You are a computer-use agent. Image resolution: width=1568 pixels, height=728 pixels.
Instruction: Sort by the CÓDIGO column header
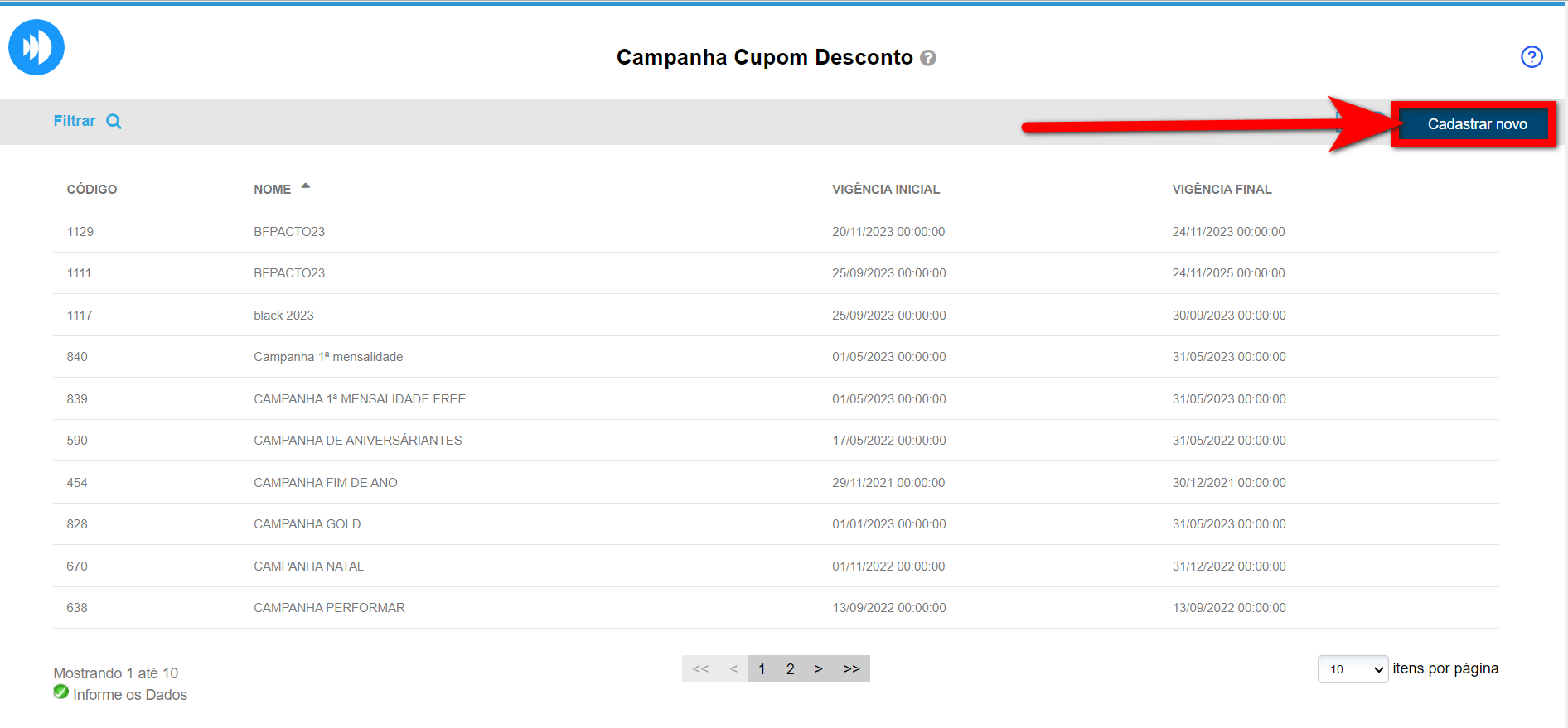(x=92, y=190)
